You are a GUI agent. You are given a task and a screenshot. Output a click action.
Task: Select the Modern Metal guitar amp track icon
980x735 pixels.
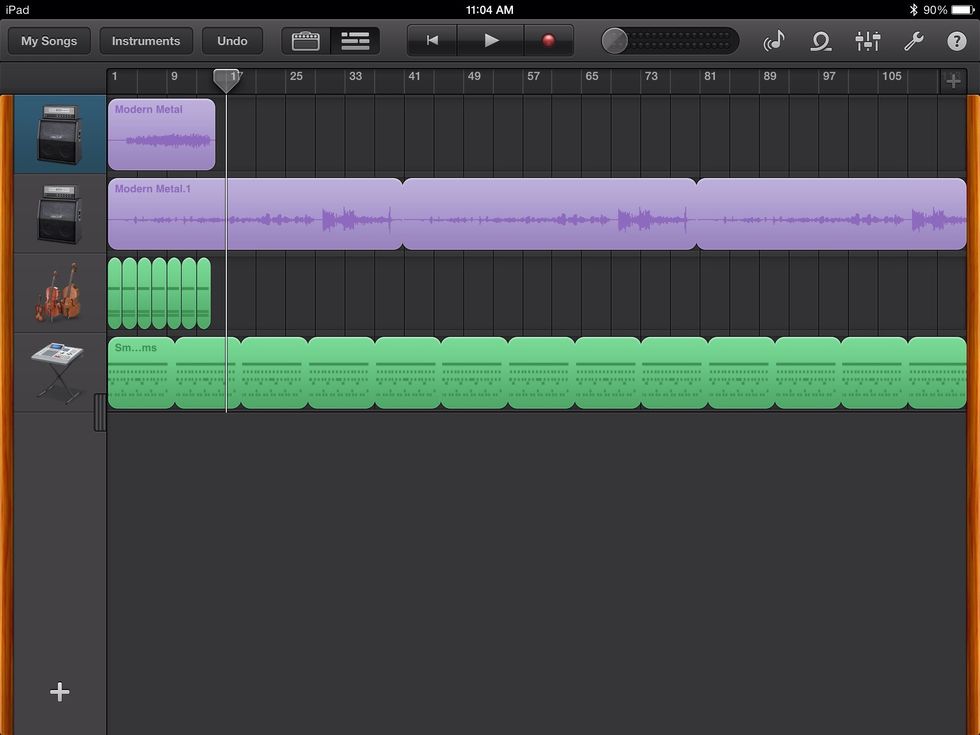click(57, 133)
